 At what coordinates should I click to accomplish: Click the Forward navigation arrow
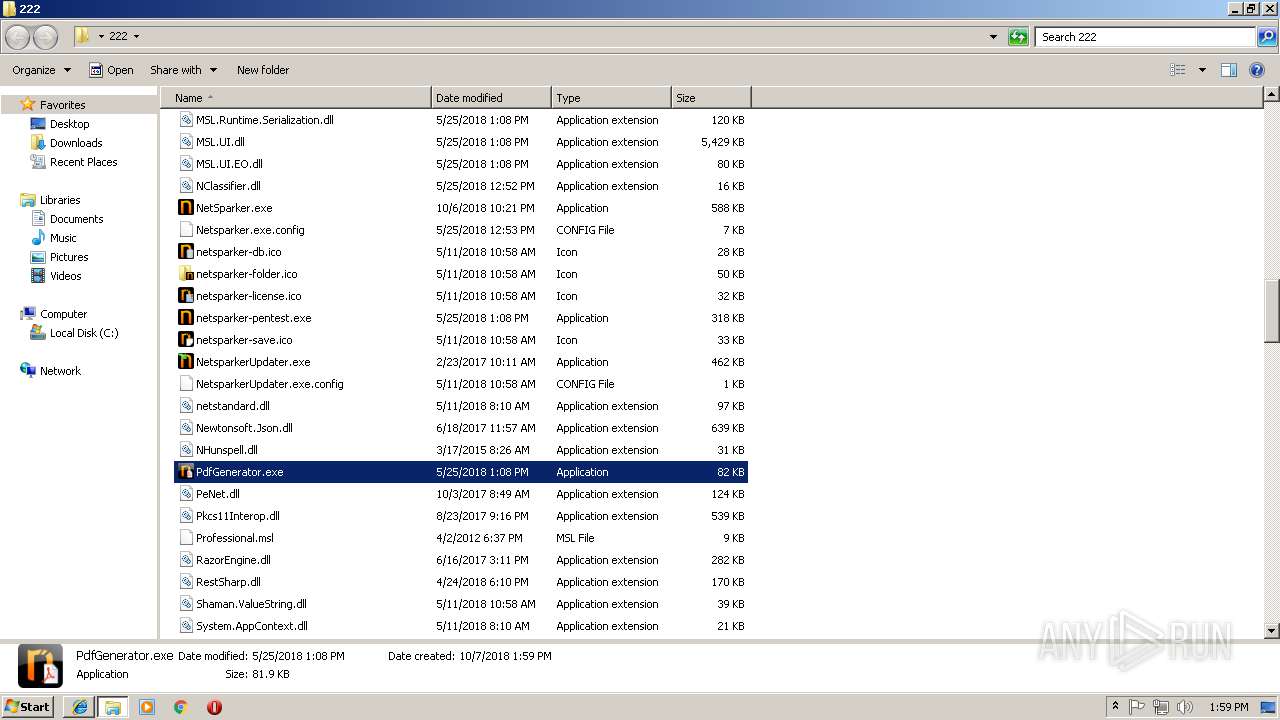click(x=46, y=37)
